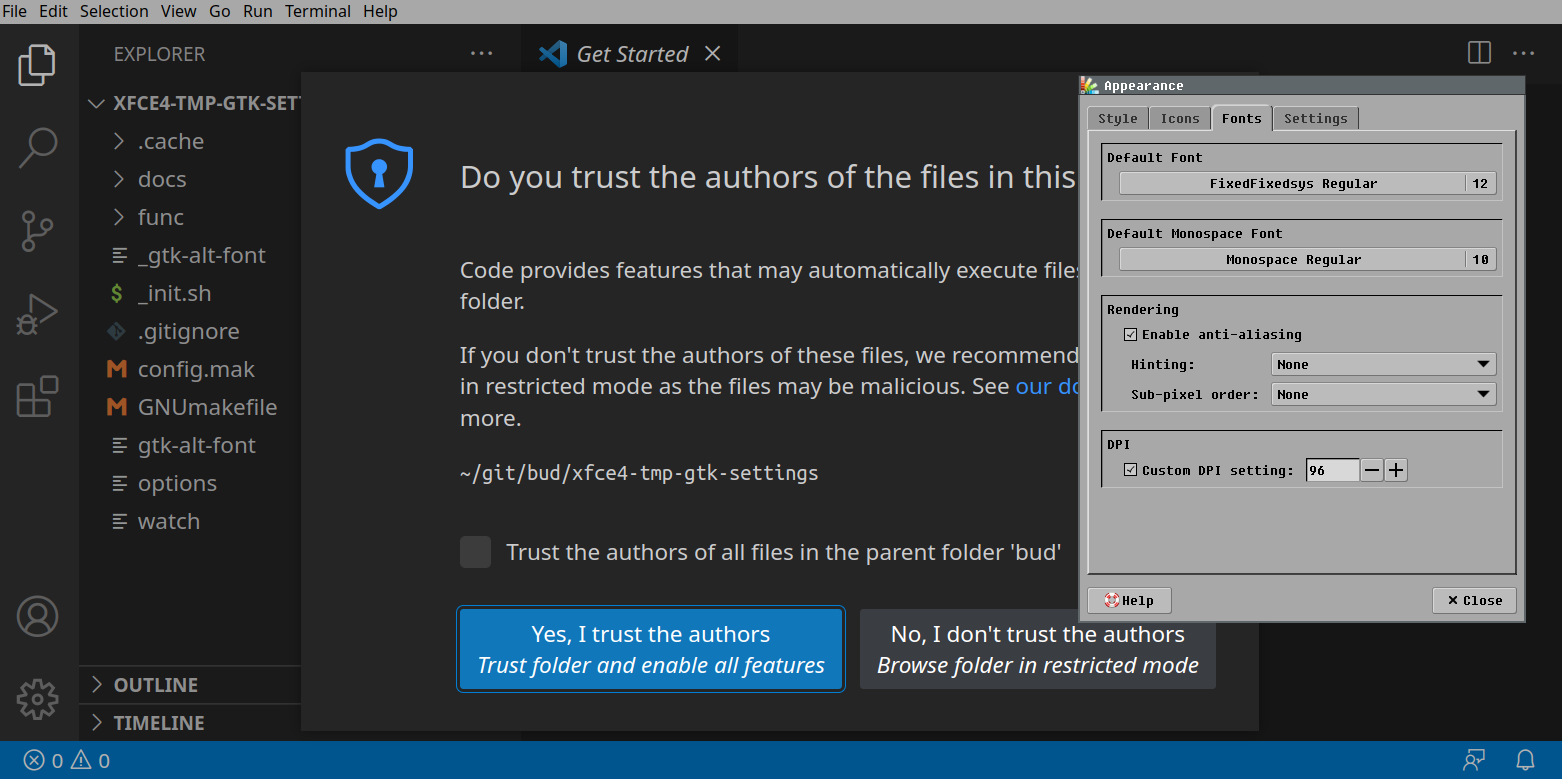Click the warnings count in status bar

coord(90,761)
